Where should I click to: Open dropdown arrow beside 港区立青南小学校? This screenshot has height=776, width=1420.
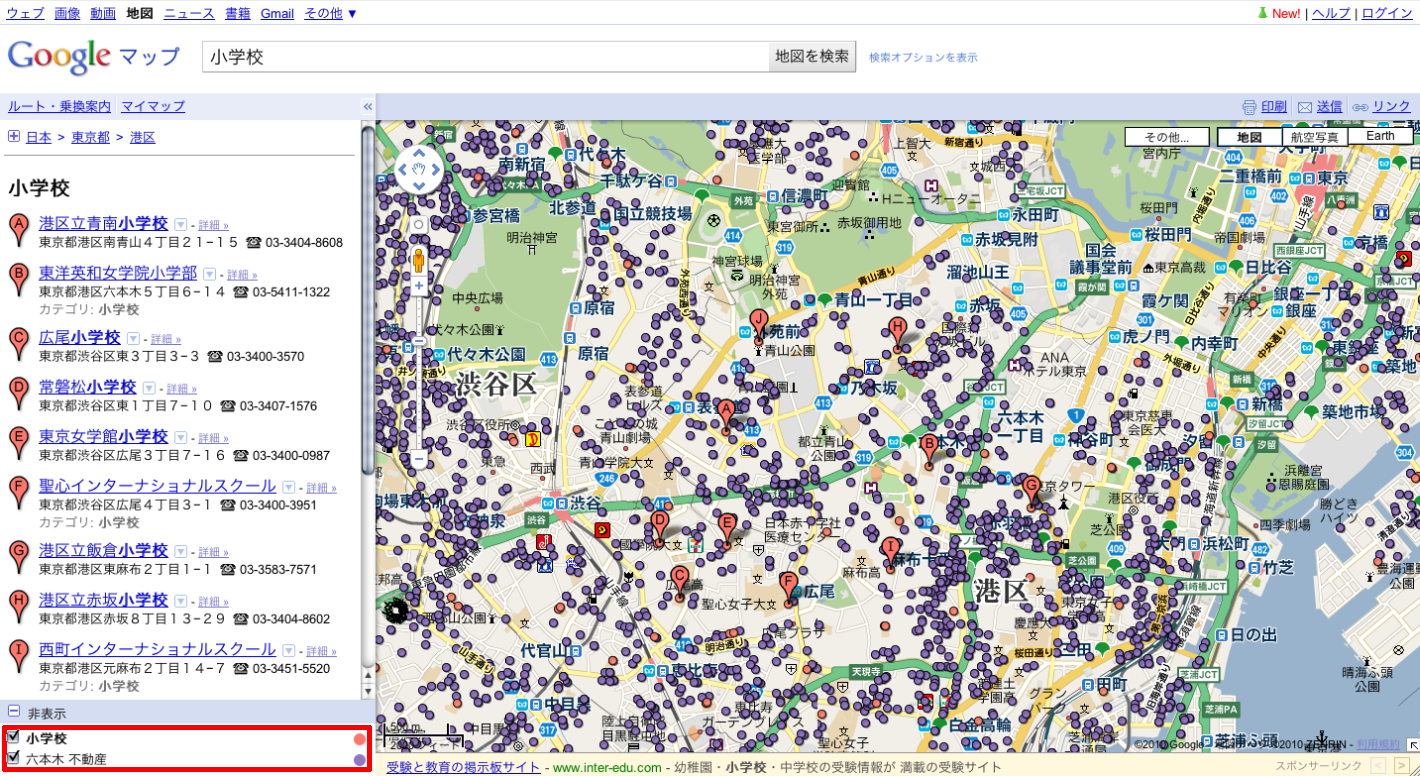pos(181,225)
